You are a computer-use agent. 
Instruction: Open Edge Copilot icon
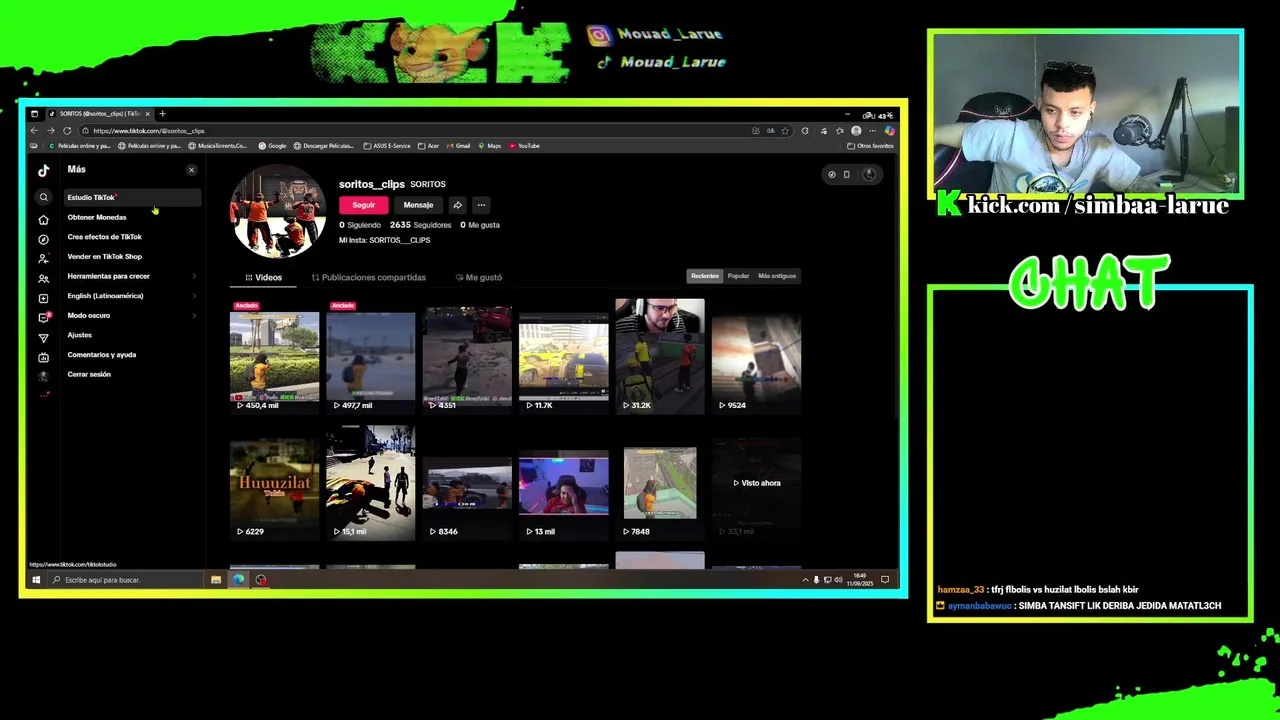tap(889, 131)
